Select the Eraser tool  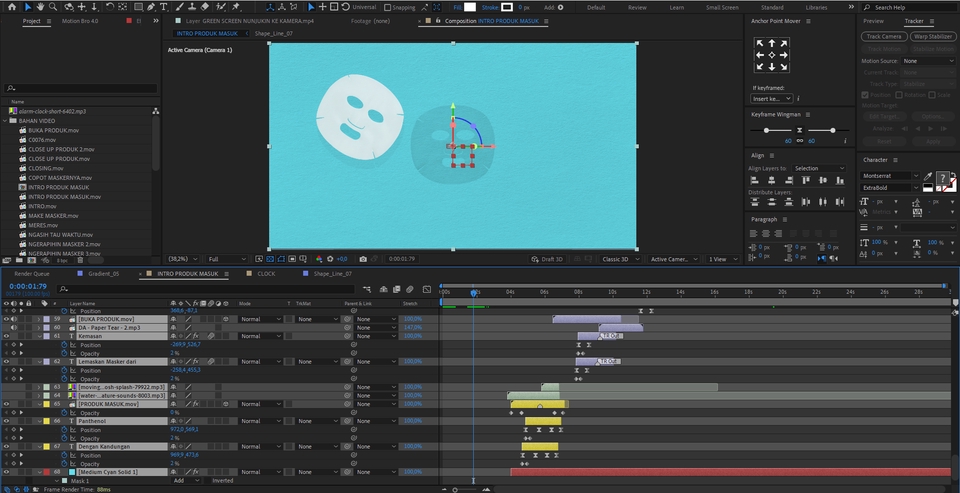pos(205,7)
